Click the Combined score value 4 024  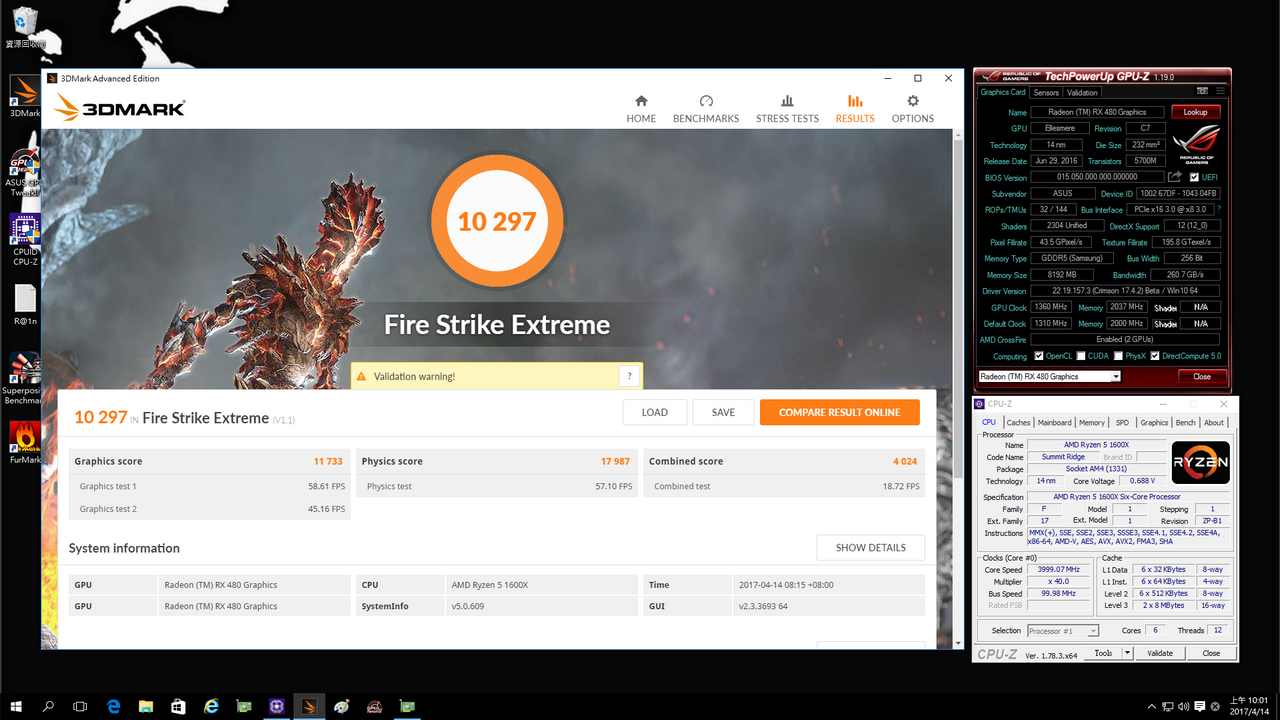point(905,462)
